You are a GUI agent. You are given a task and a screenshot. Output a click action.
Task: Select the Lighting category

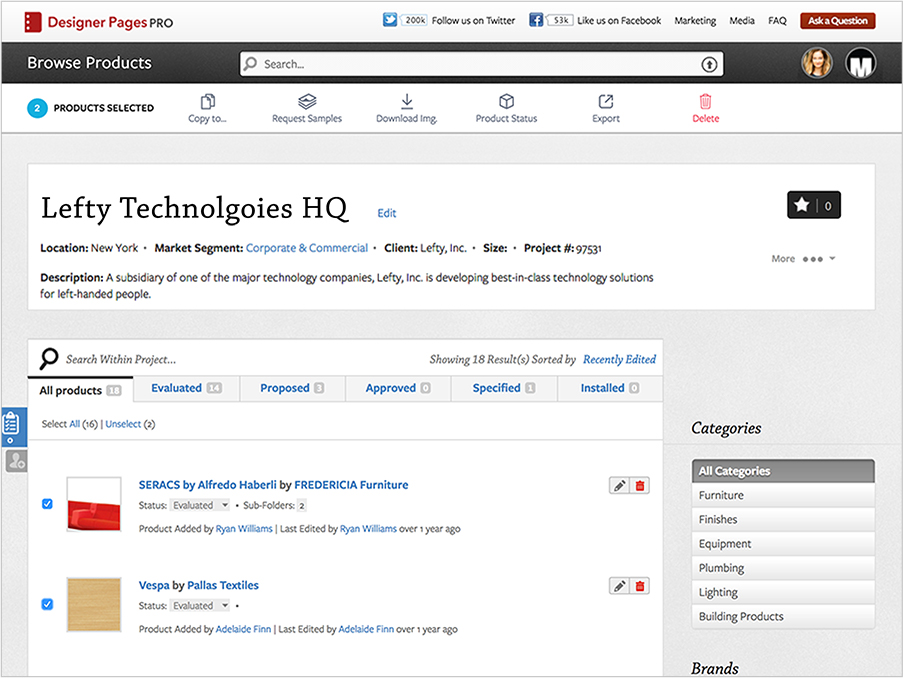783,592
